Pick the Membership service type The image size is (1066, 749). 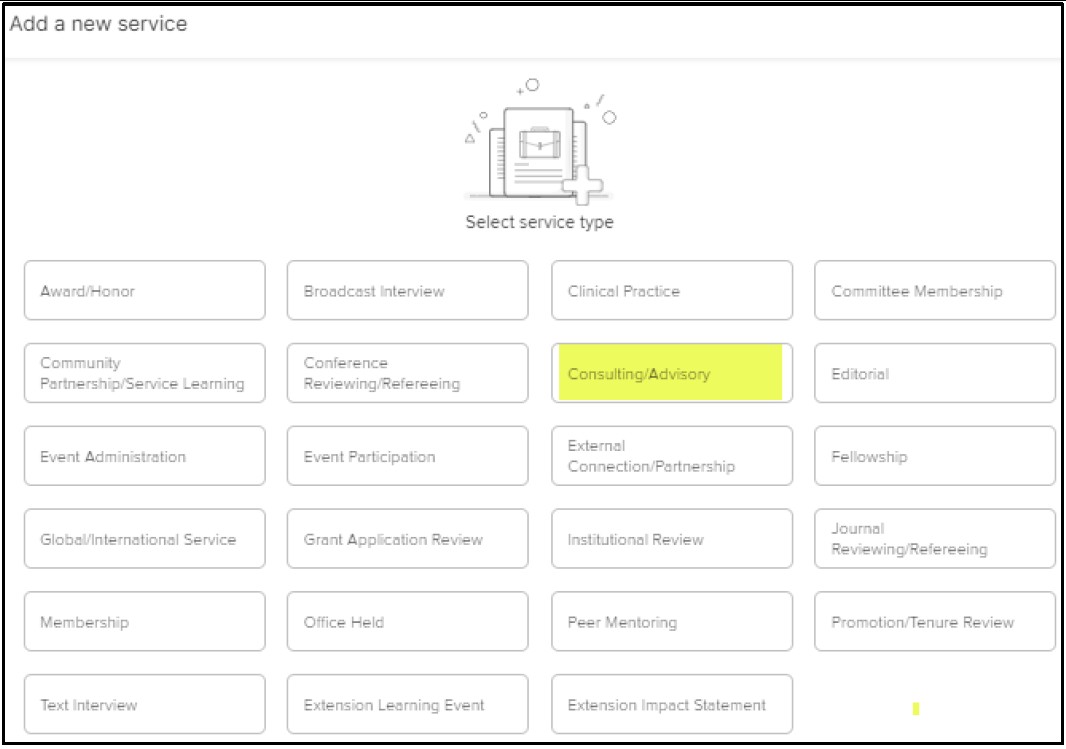pos(145,621)
